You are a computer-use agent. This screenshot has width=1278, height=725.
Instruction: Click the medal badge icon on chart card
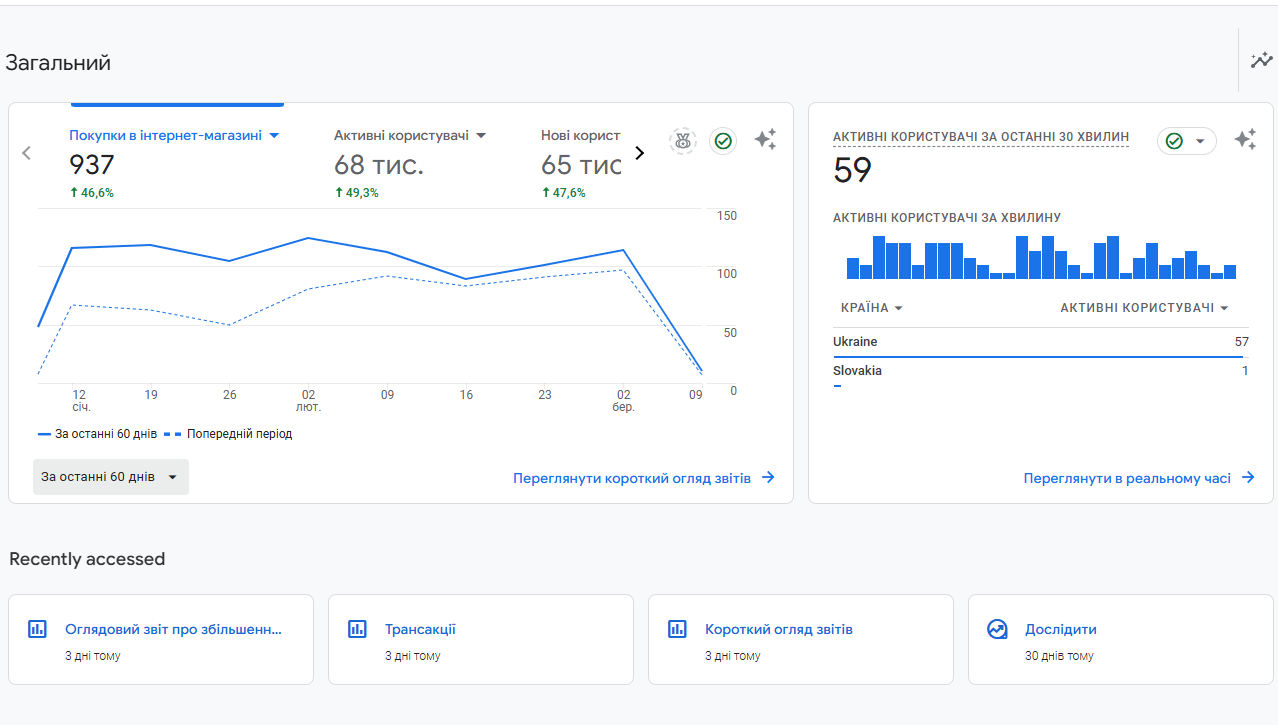pos(683,141)
